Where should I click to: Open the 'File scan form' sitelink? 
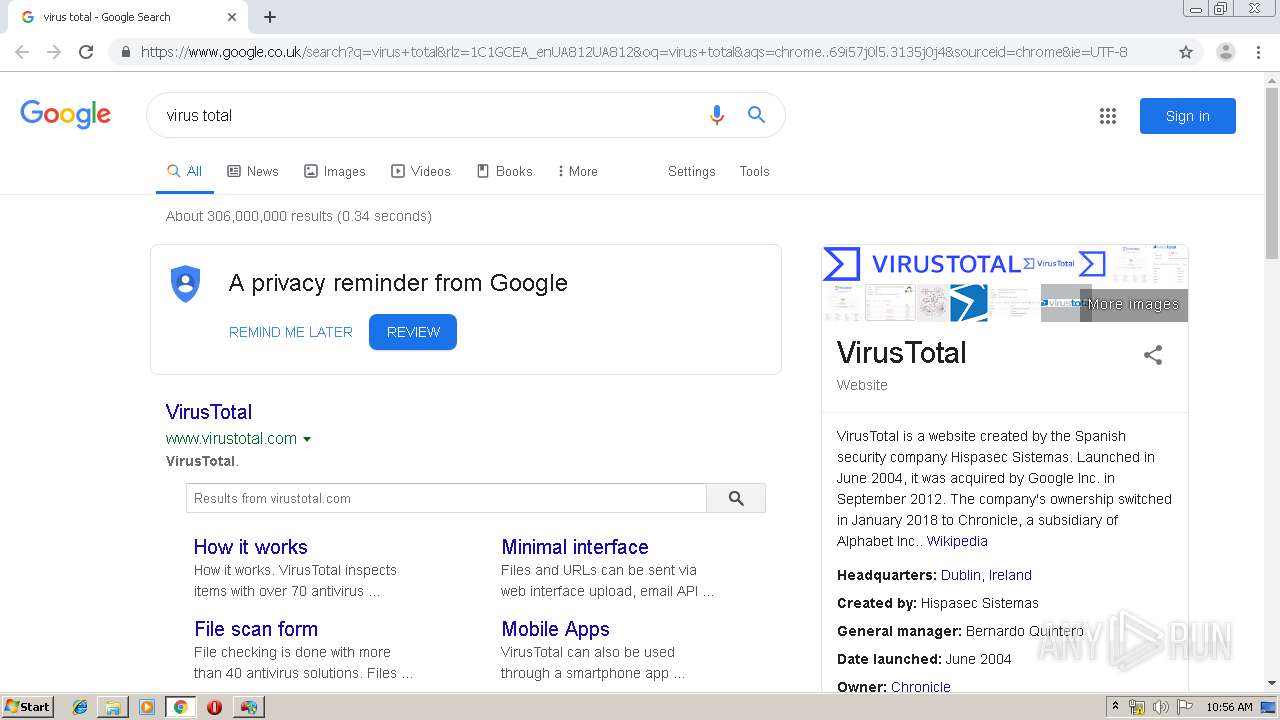click(x=256, y=629)
